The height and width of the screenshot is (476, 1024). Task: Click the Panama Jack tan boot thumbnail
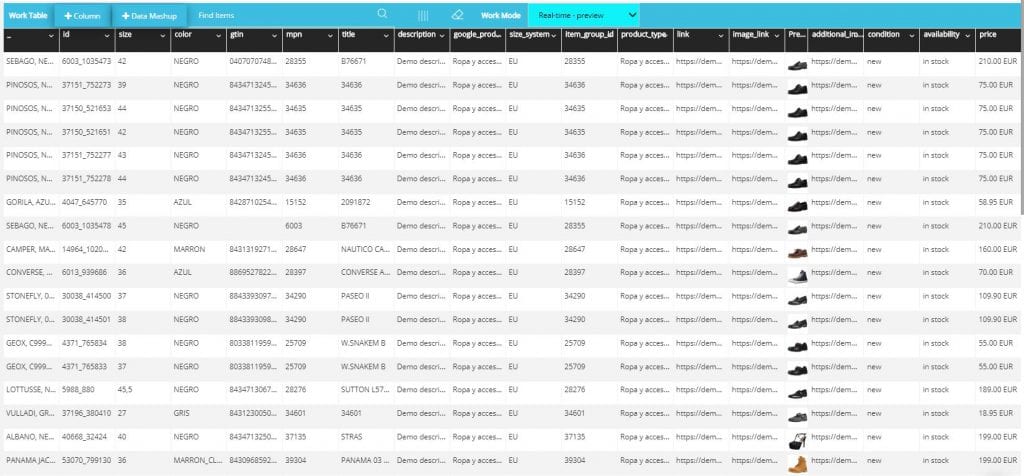pyautogui.click(x=797, y=463)
